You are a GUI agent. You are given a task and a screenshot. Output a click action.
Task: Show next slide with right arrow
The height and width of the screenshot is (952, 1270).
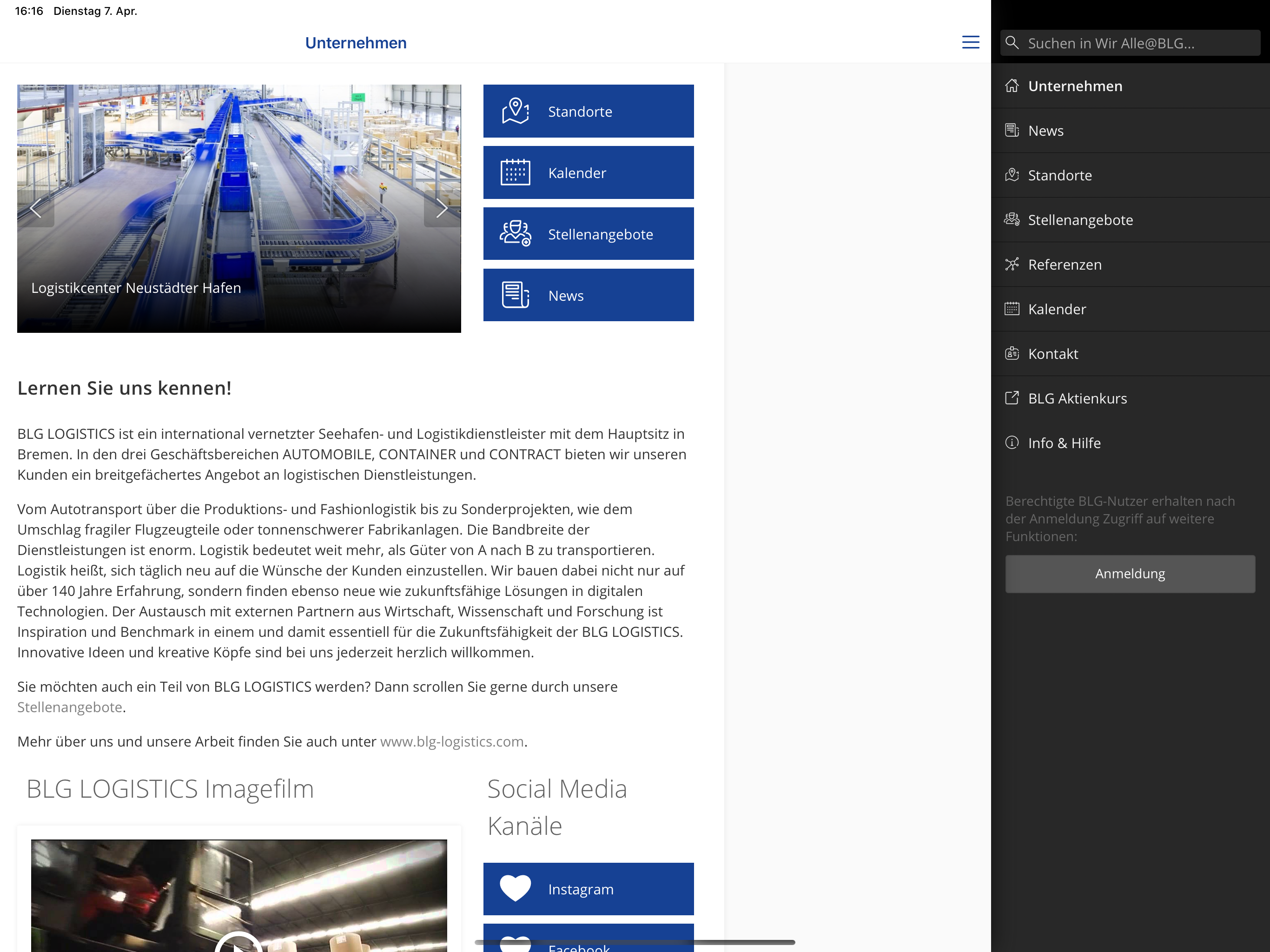pyautogui.click(x=442, y=208)
